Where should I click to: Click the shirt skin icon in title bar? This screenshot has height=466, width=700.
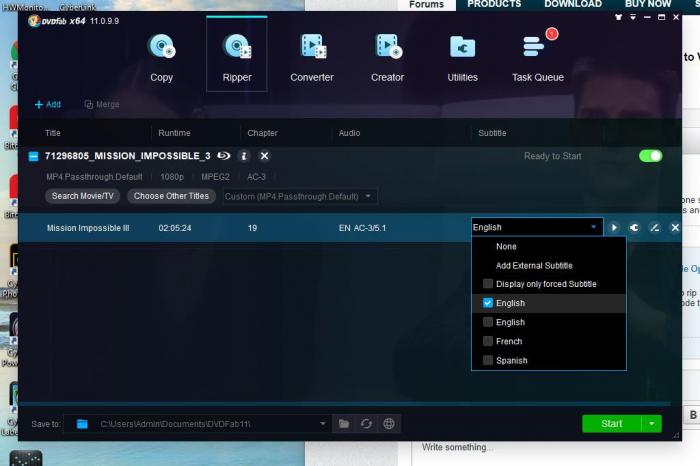(x=618, y=17)
